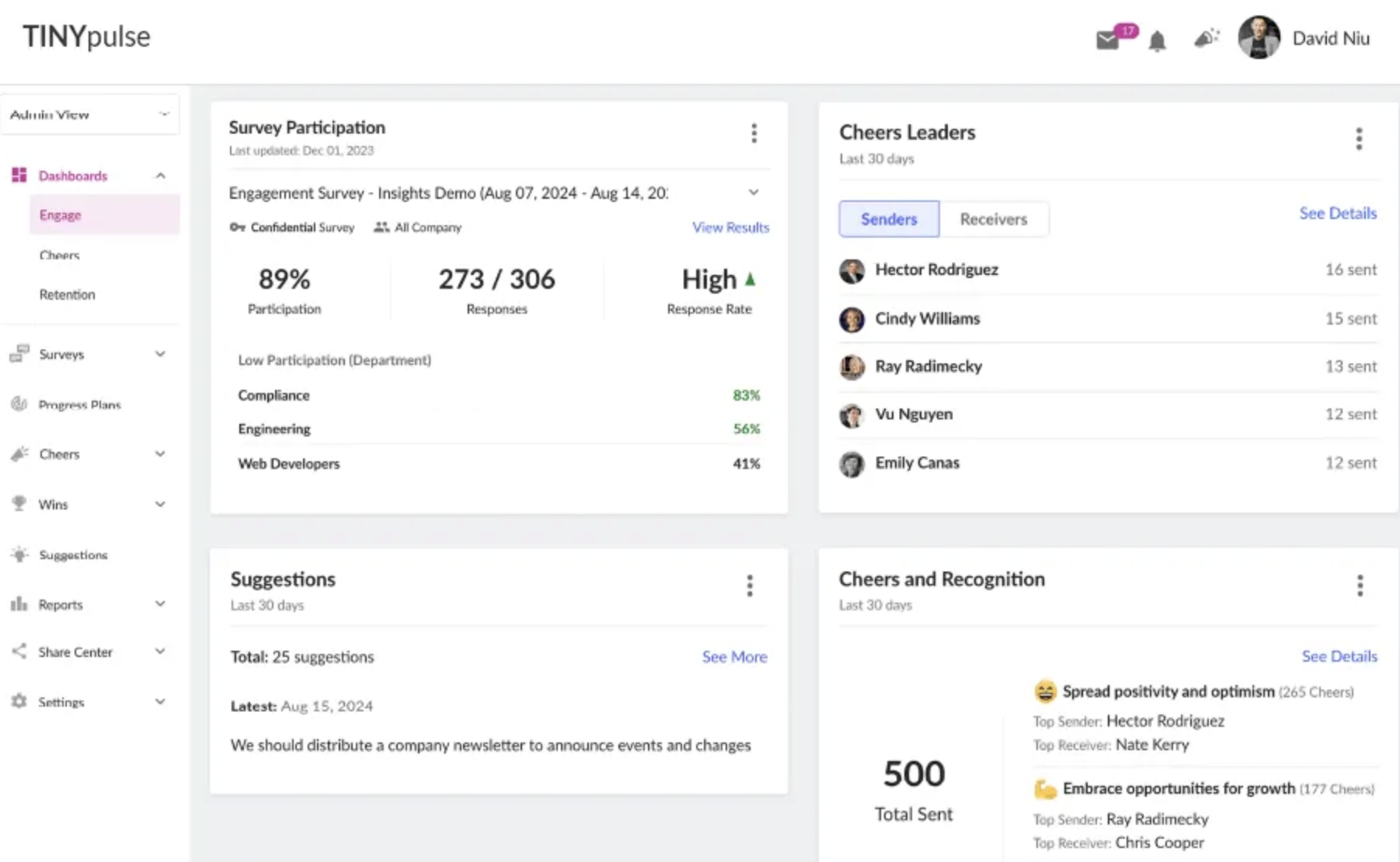This screenshot has width=1400, height=862.
Task: Open the Suggestions lightbulb icon
Action: point(19,554)
